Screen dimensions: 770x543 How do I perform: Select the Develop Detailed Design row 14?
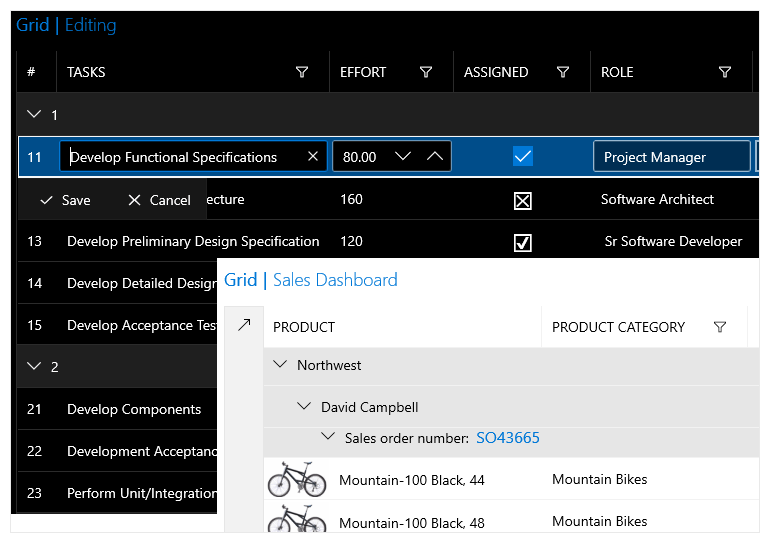(x=118, y=283)
